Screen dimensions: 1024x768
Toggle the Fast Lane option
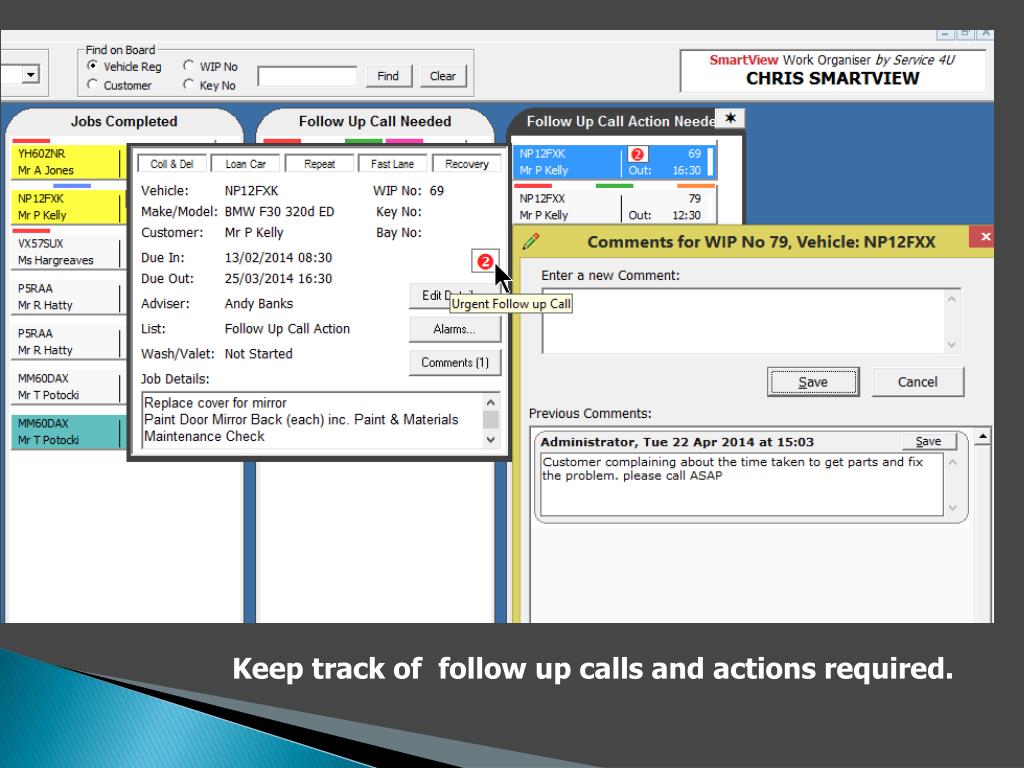[392, 164]
